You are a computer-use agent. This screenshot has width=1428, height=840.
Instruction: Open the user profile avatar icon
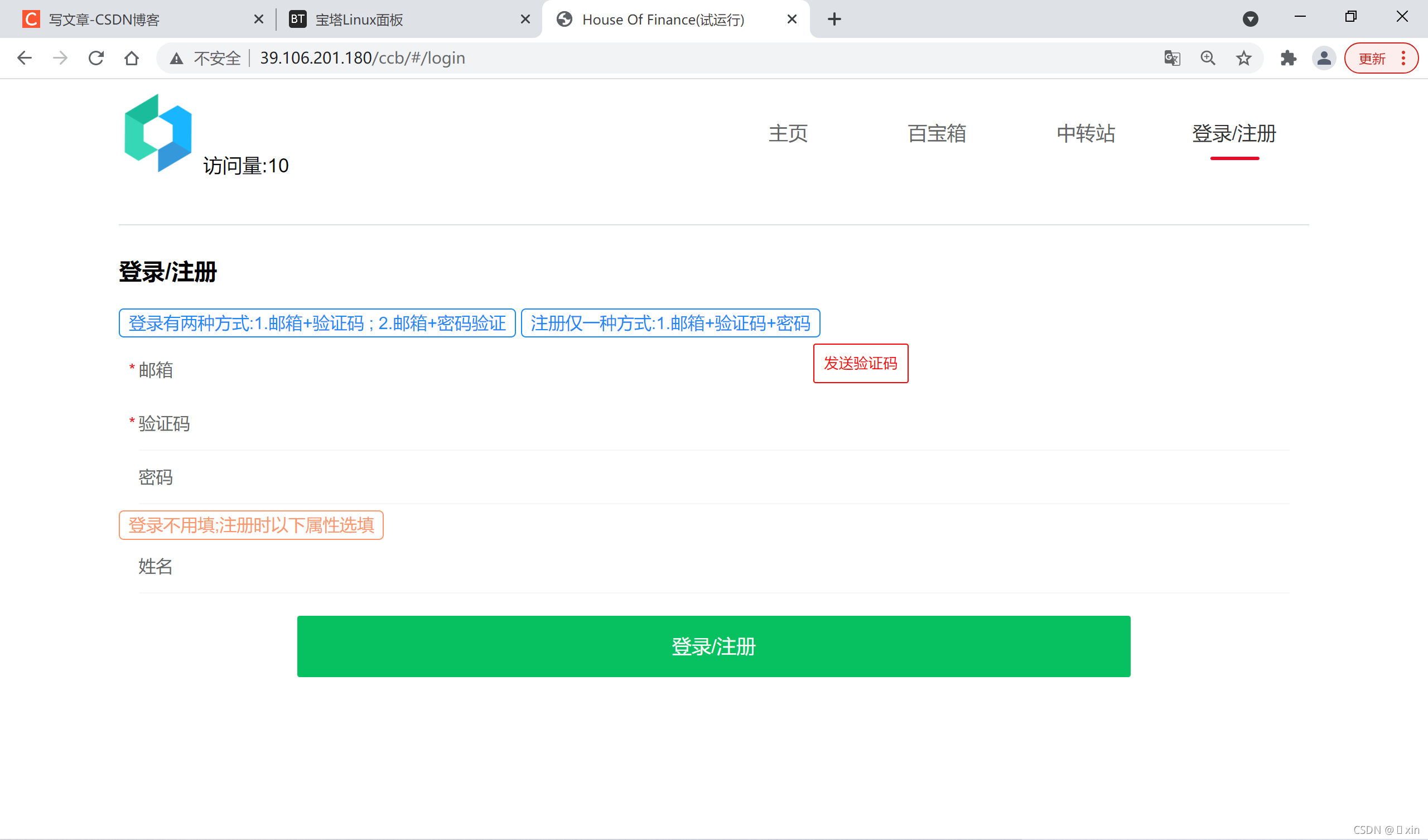point(1324,58)
